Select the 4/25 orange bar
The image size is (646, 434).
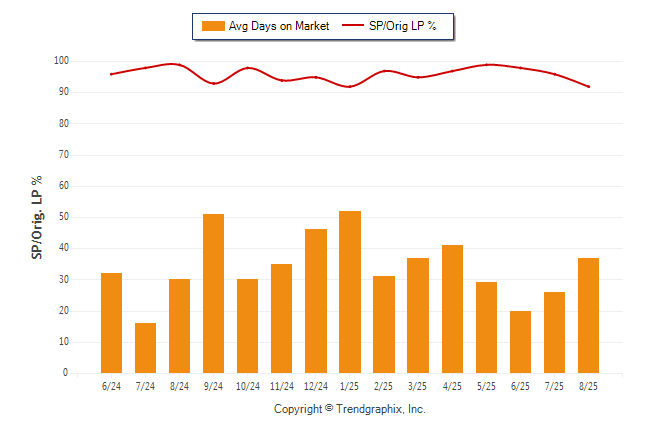click(452, 309)
